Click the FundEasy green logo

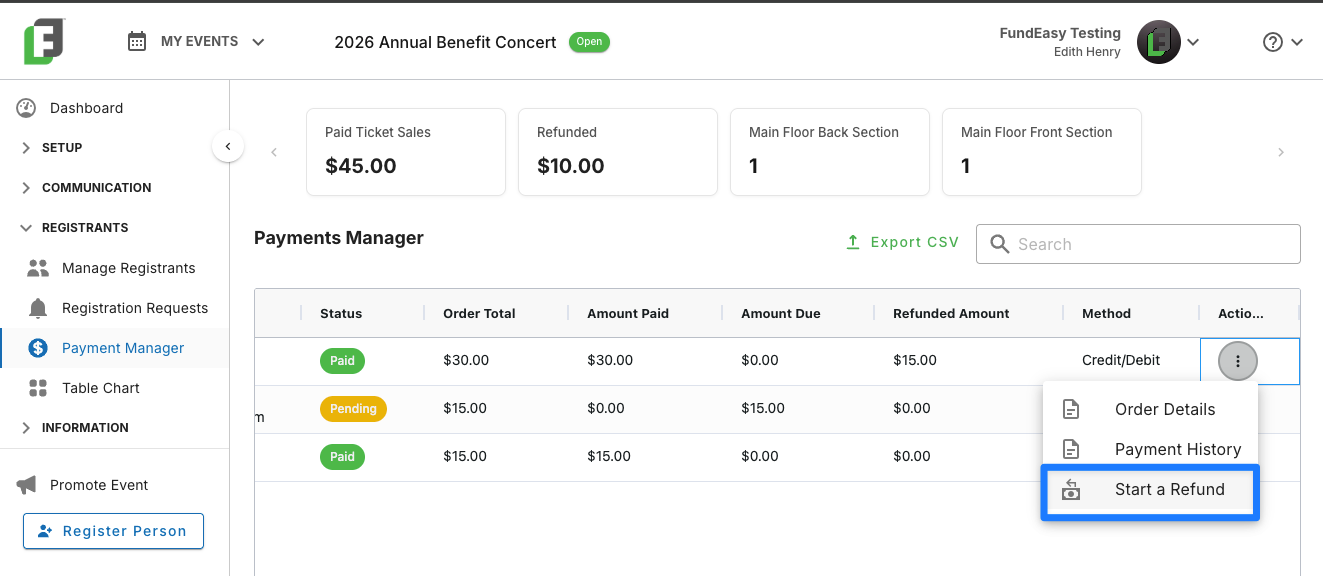coord(45,41)
